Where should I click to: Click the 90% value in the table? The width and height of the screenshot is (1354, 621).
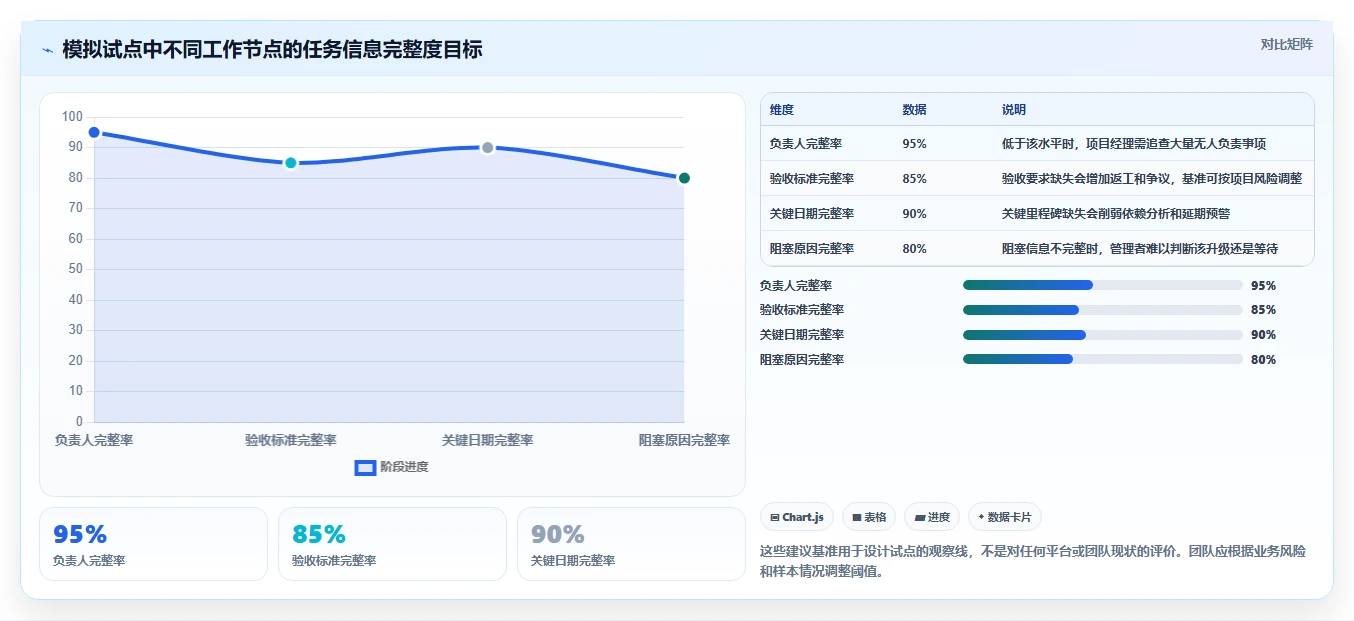(x=914, y=214)
